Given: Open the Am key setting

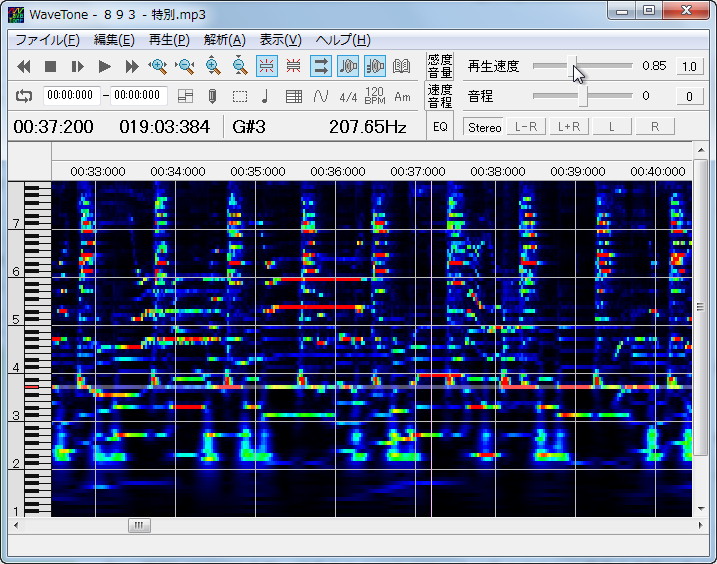Looking at the screenshot, I should coord(402,97).
